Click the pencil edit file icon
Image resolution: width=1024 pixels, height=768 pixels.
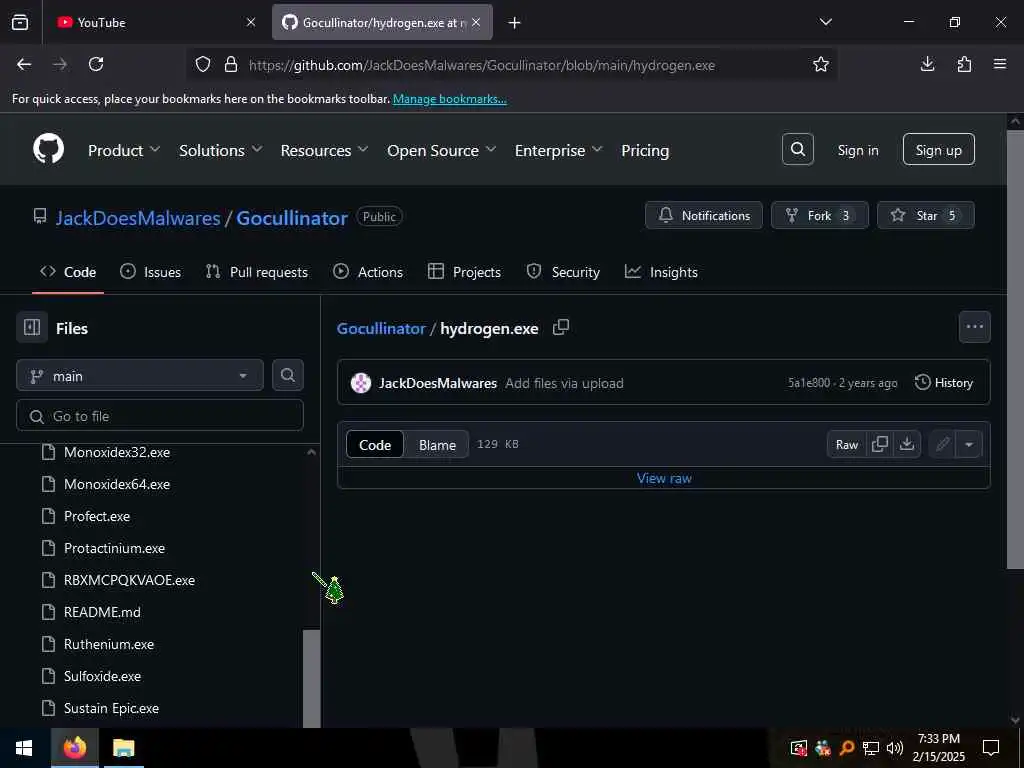[942, 444]
